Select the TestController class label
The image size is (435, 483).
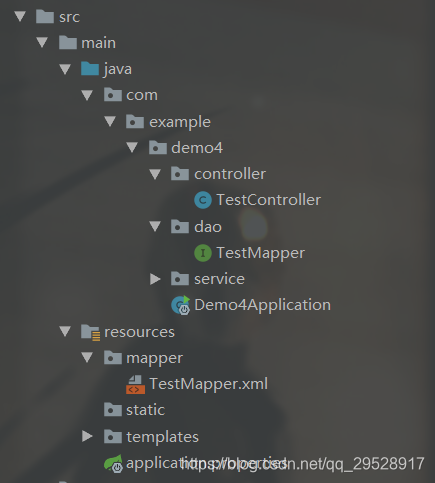(x=268, y=200)
